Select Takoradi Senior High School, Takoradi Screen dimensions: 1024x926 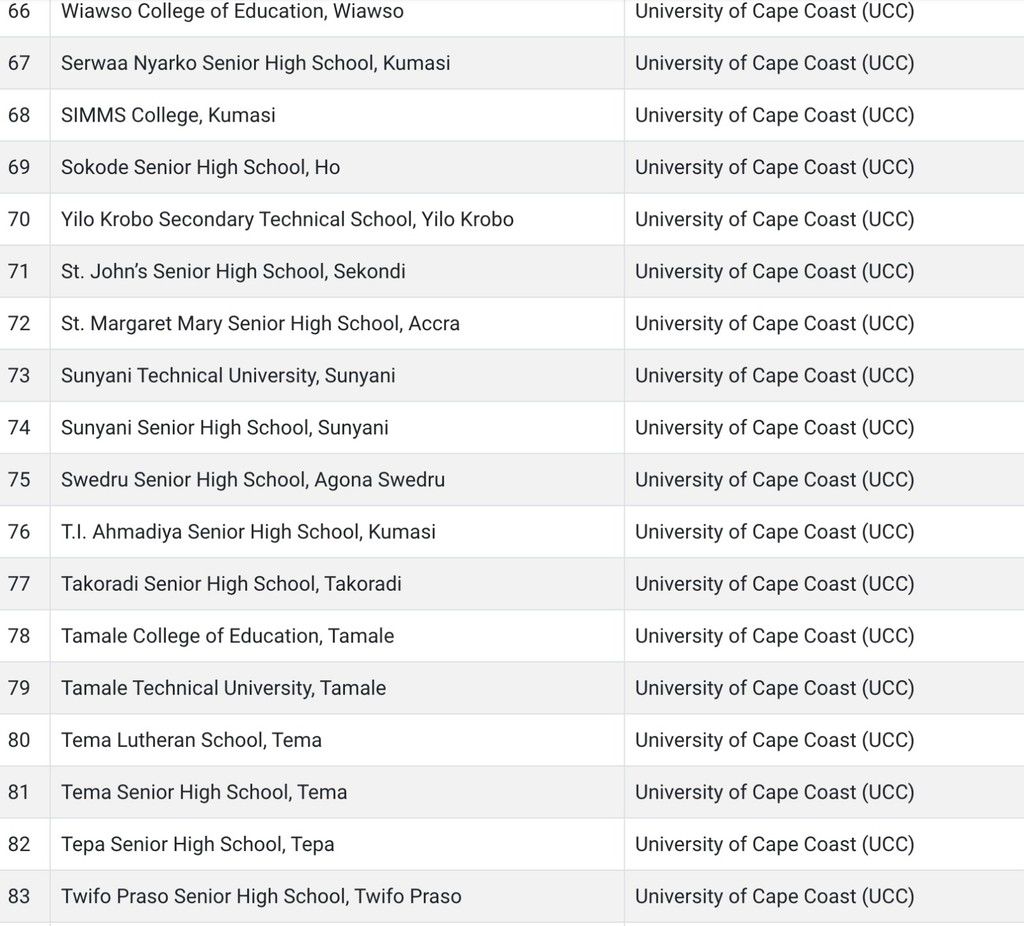pos(231,583)
